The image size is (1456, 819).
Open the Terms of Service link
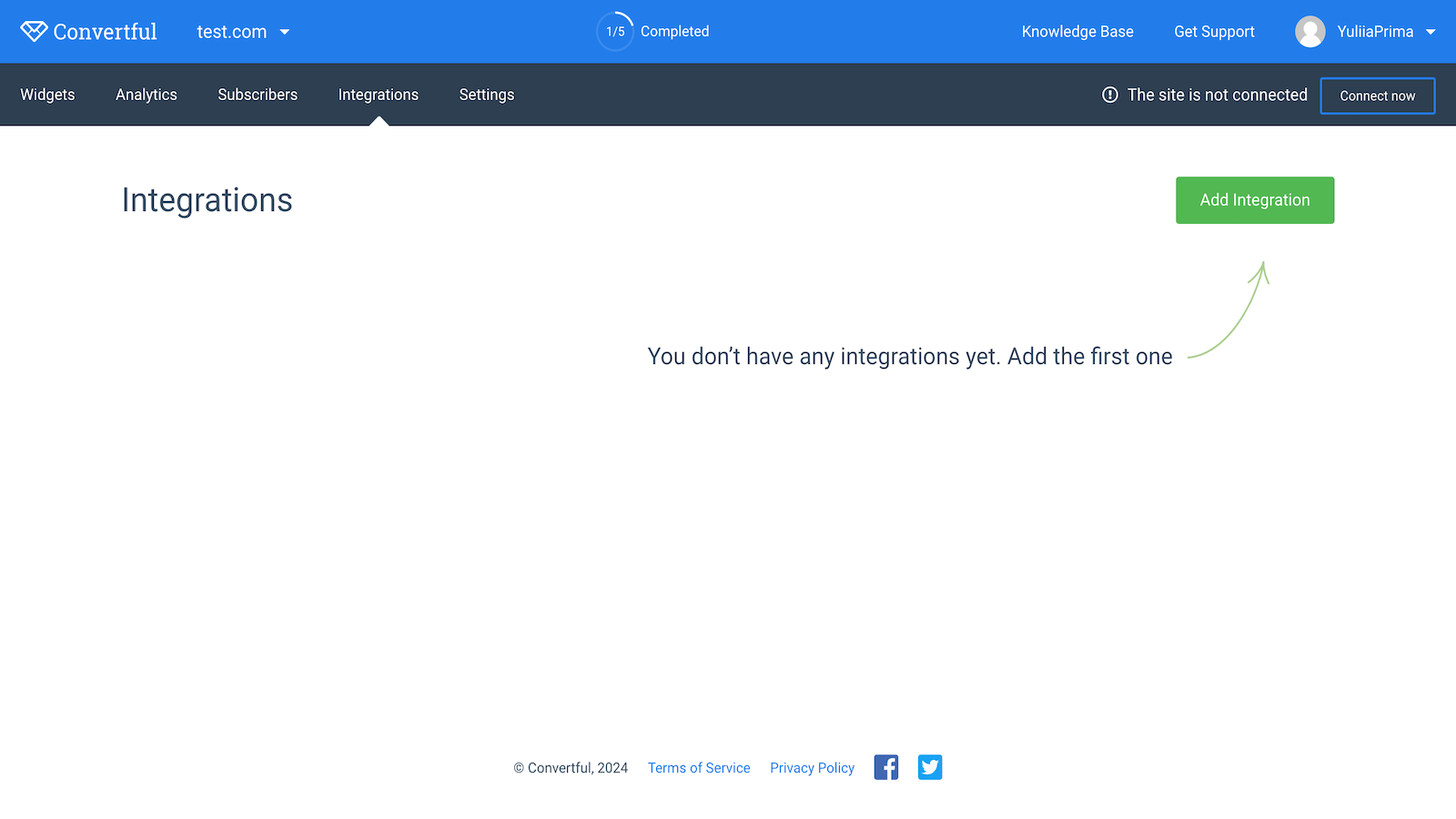(x=699, y=768)
